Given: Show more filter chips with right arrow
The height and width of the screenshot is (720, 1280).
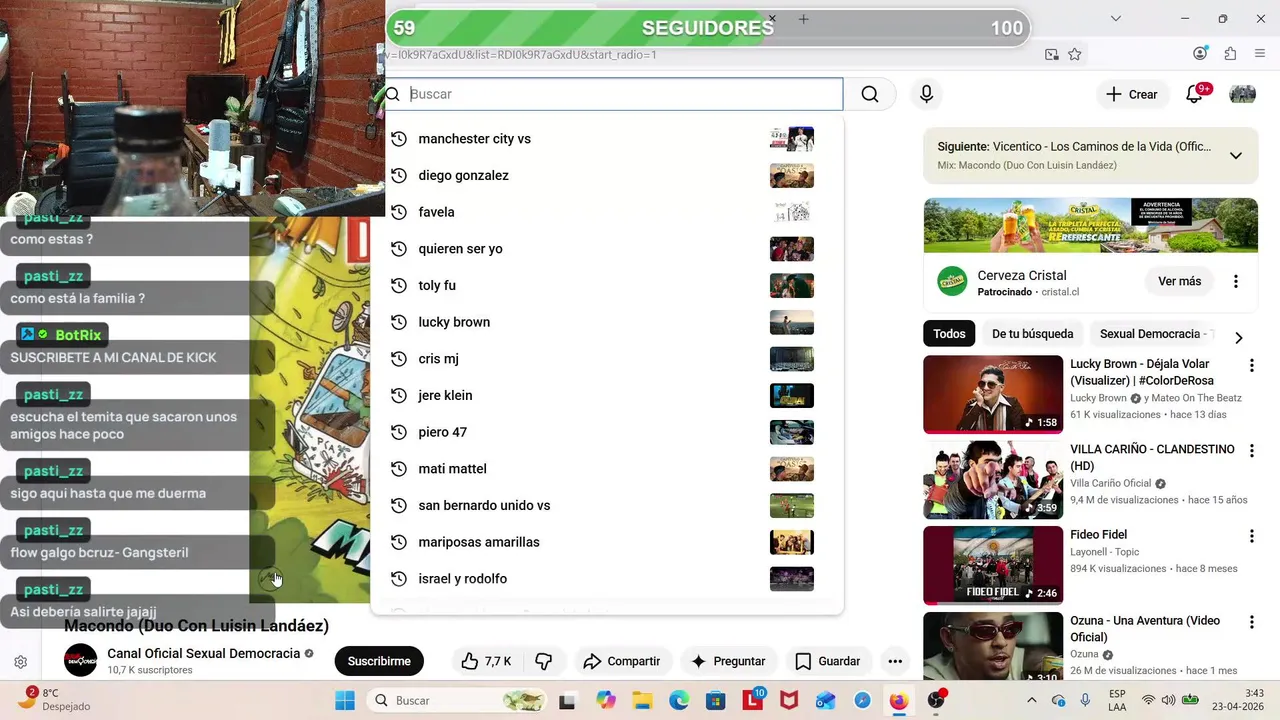Looking at the screenshot, I should pos(1238,337).
